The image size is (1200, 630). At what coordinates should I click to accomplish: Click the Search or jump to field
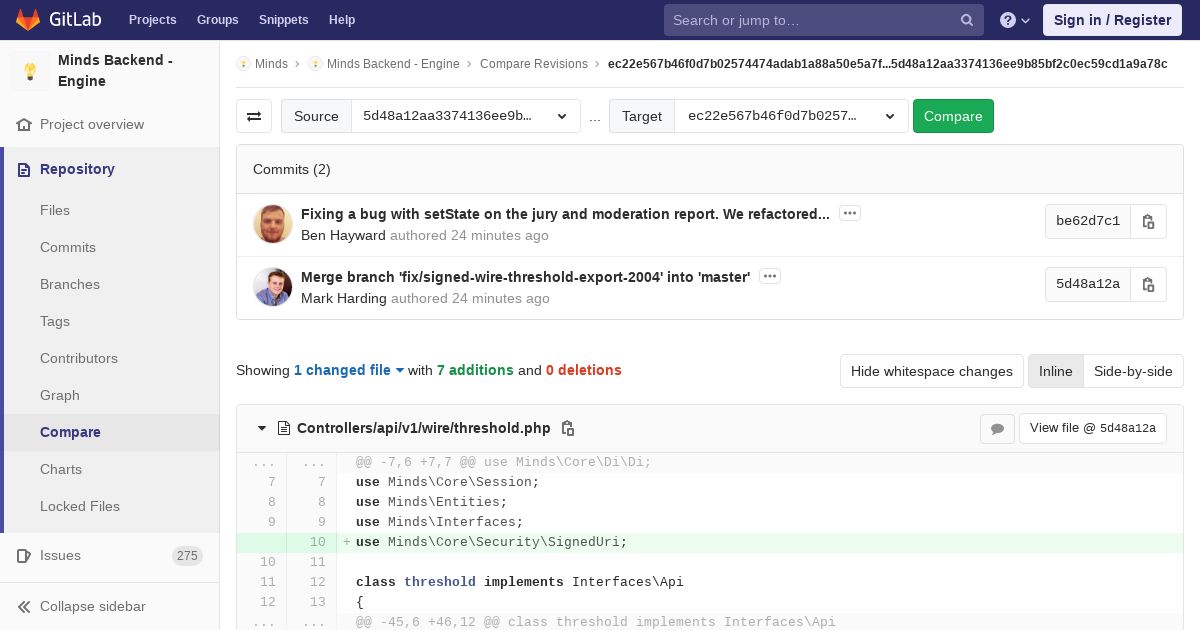pyautogui.click(x=810, y=20)
